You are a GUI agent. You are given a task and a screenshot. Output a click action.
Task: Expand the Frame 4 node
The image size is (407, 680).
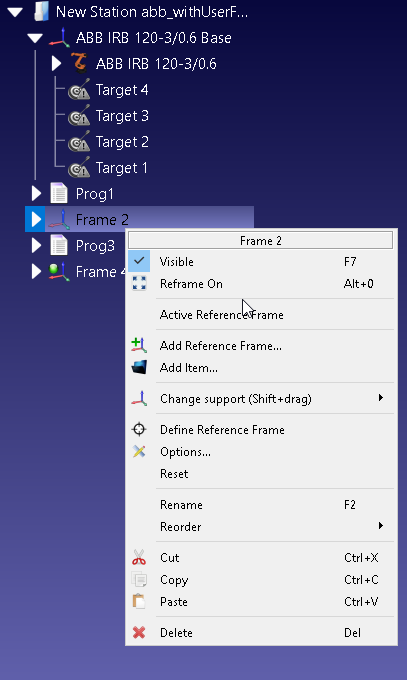tap(36, 271)
